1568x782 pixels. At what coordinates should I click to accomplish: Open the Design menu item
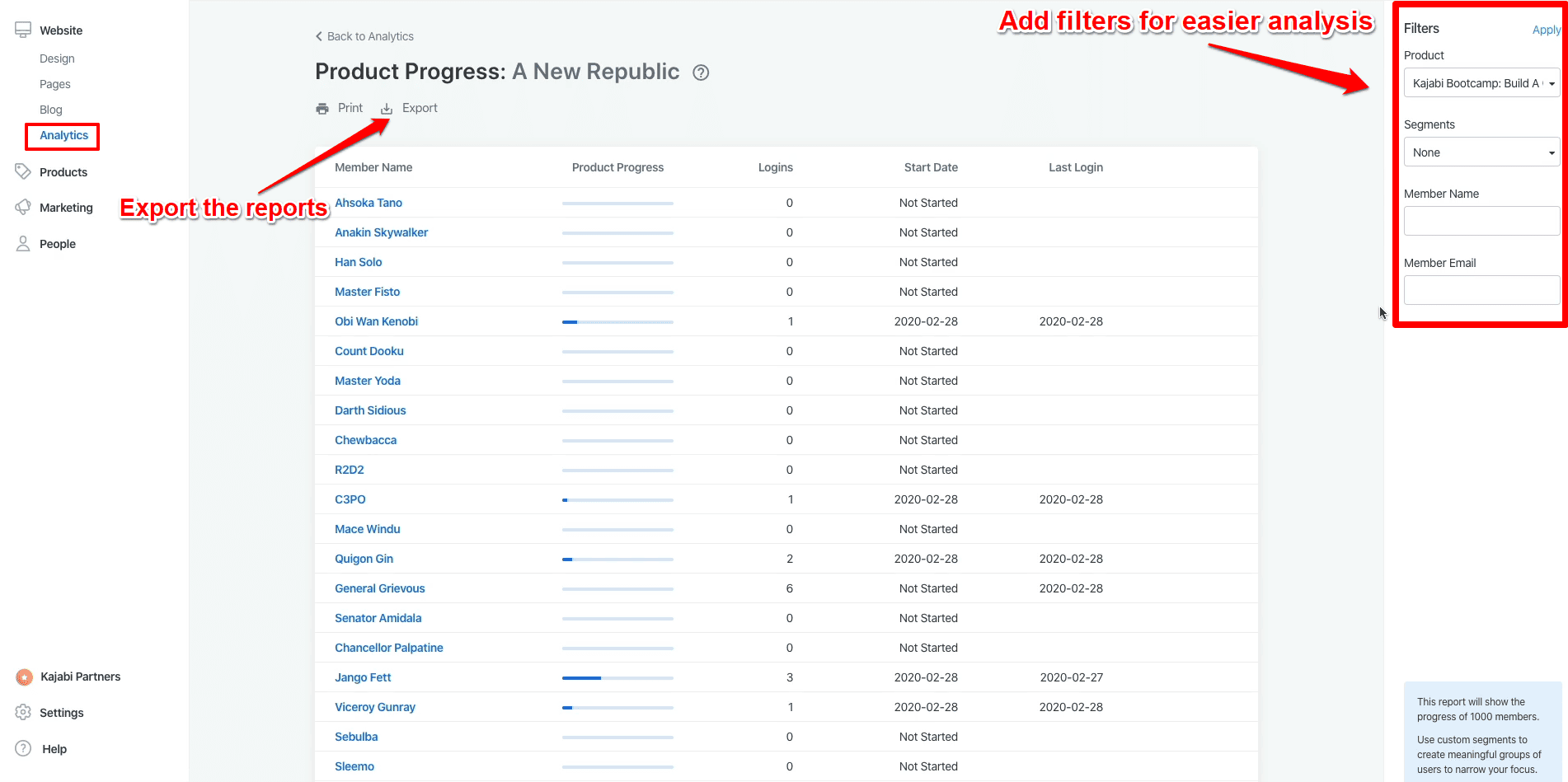[x=57, y=59]
